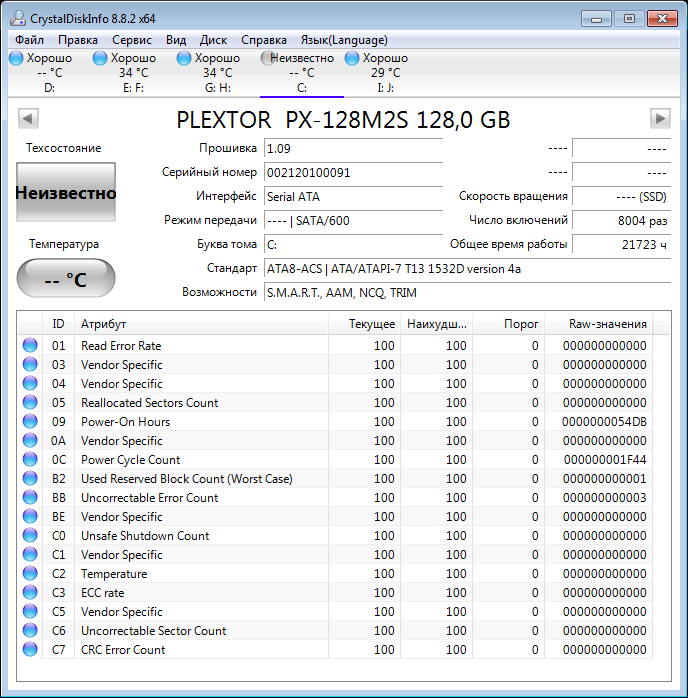This screenshot has height=698, width=688.
Task: Sort by the Raw-значения column header
Action: (x=599, y=324)
